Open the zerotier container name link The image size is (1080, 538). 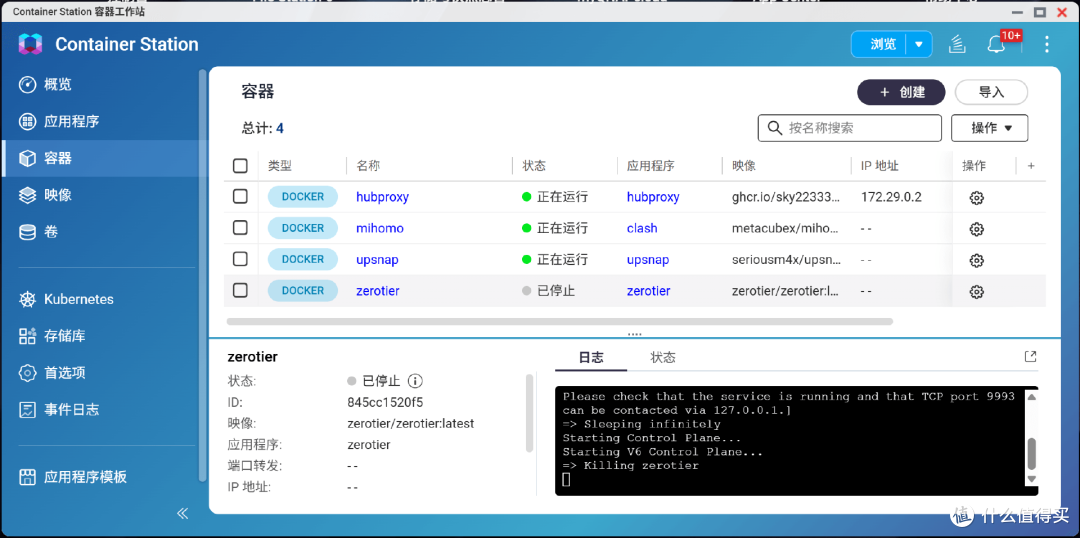(x=377, y=291)
